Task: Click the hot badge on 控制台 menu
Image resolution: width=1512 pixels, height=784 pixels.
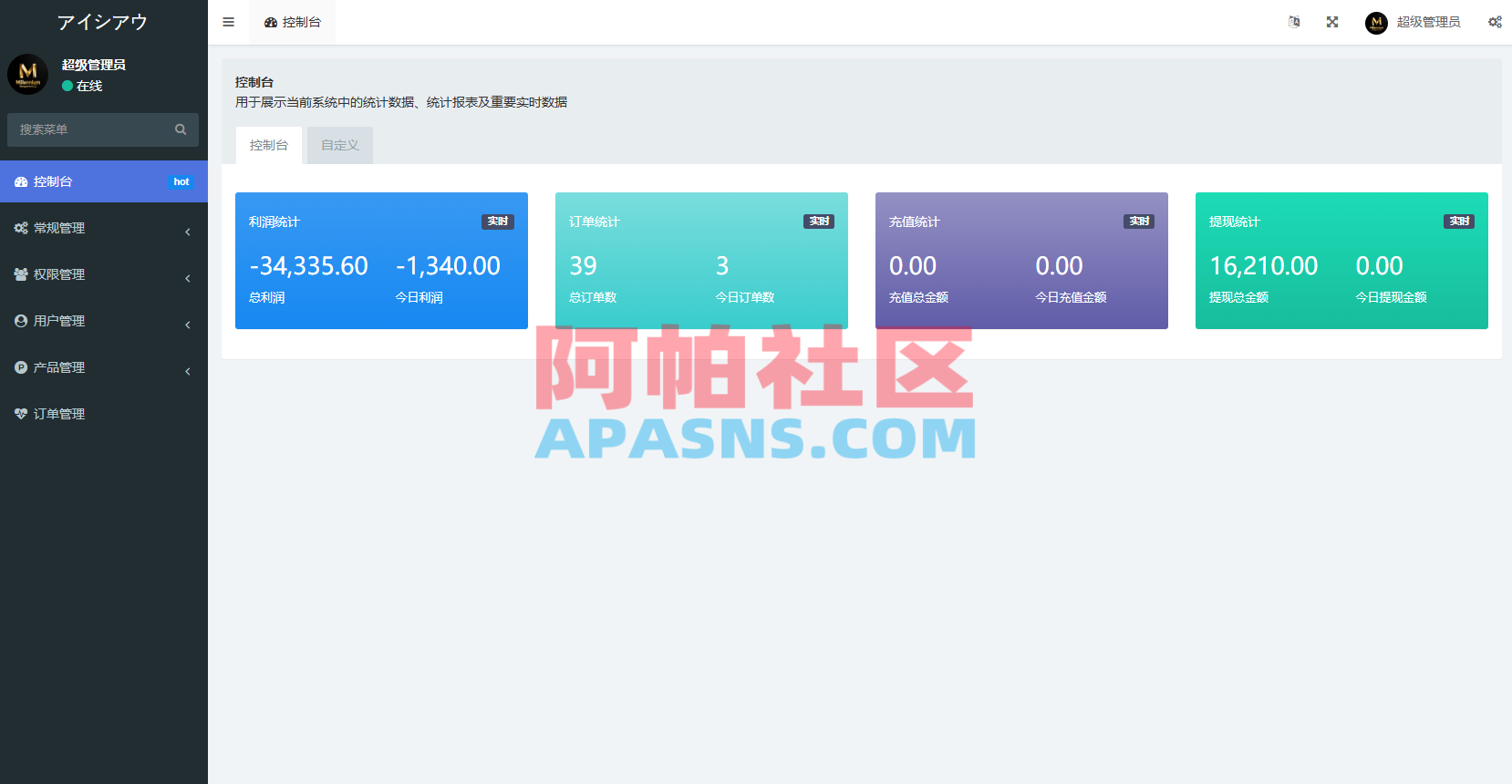Action: pyautogui.click(x=181, y=182)
